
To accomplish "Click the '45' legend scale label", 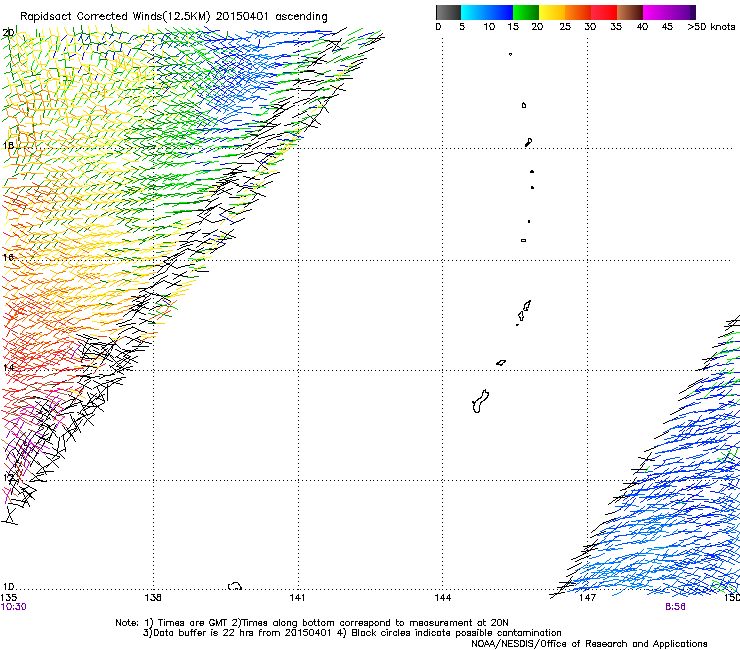I will coord(667,27).
